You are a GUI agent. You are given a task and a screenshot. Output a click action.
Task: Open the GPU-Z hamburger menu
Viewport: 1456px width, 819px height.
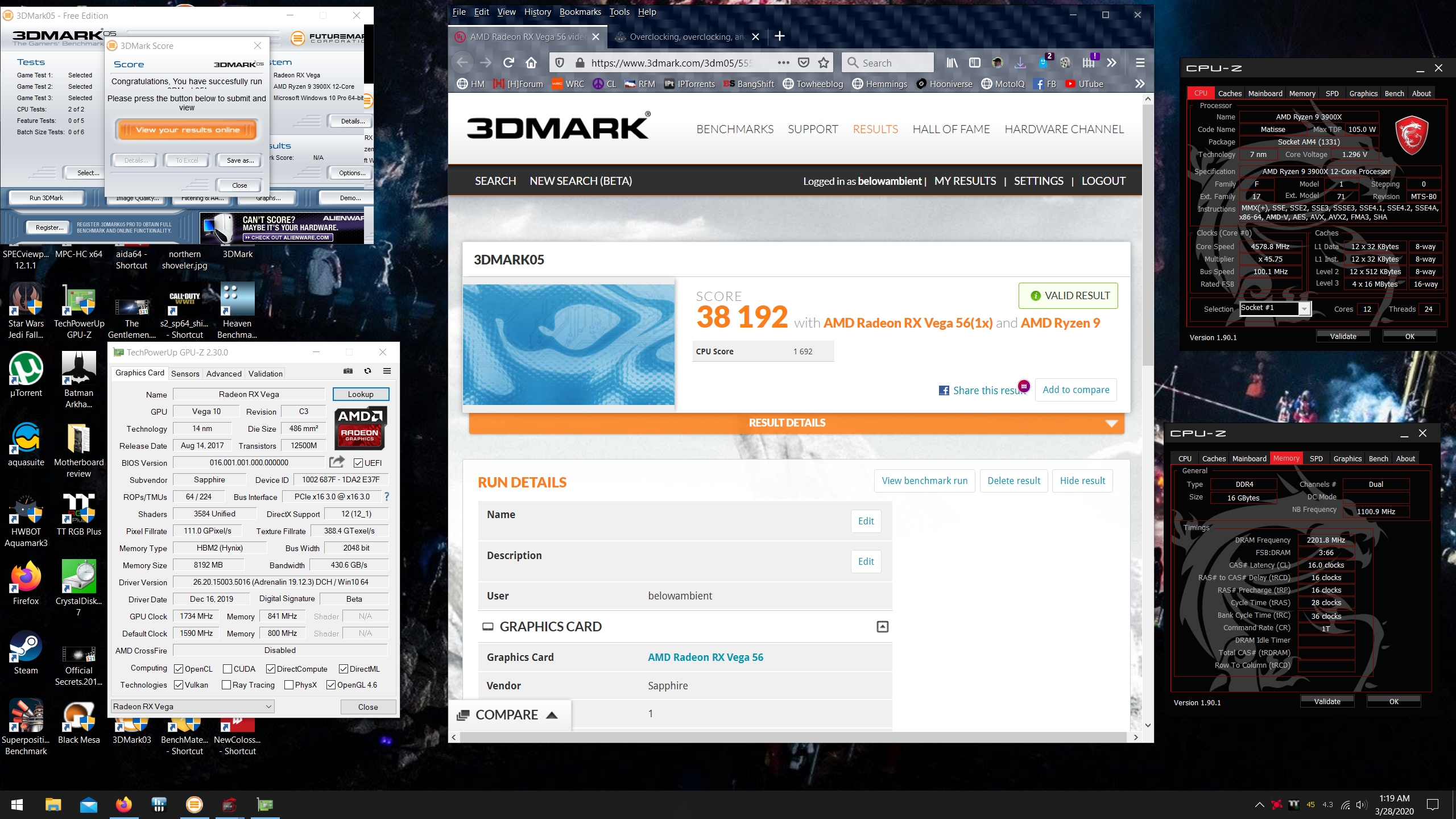[387, 371]
